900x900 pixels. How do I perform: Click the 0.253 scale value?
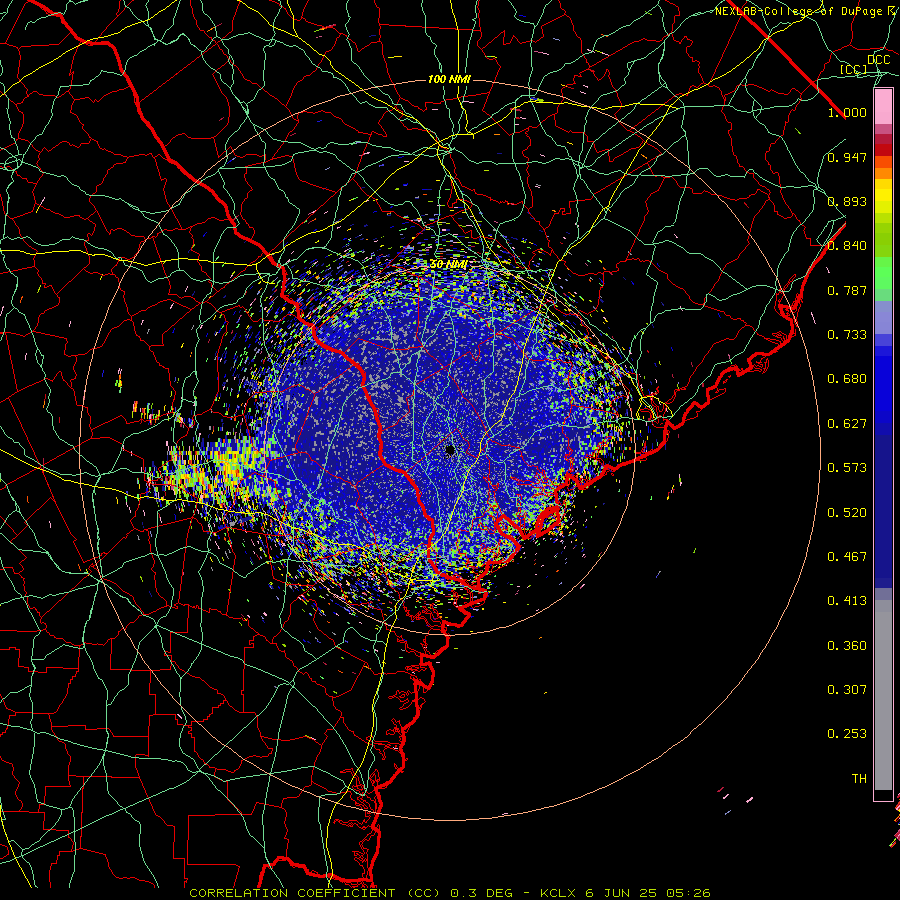[x=847, y=734]
